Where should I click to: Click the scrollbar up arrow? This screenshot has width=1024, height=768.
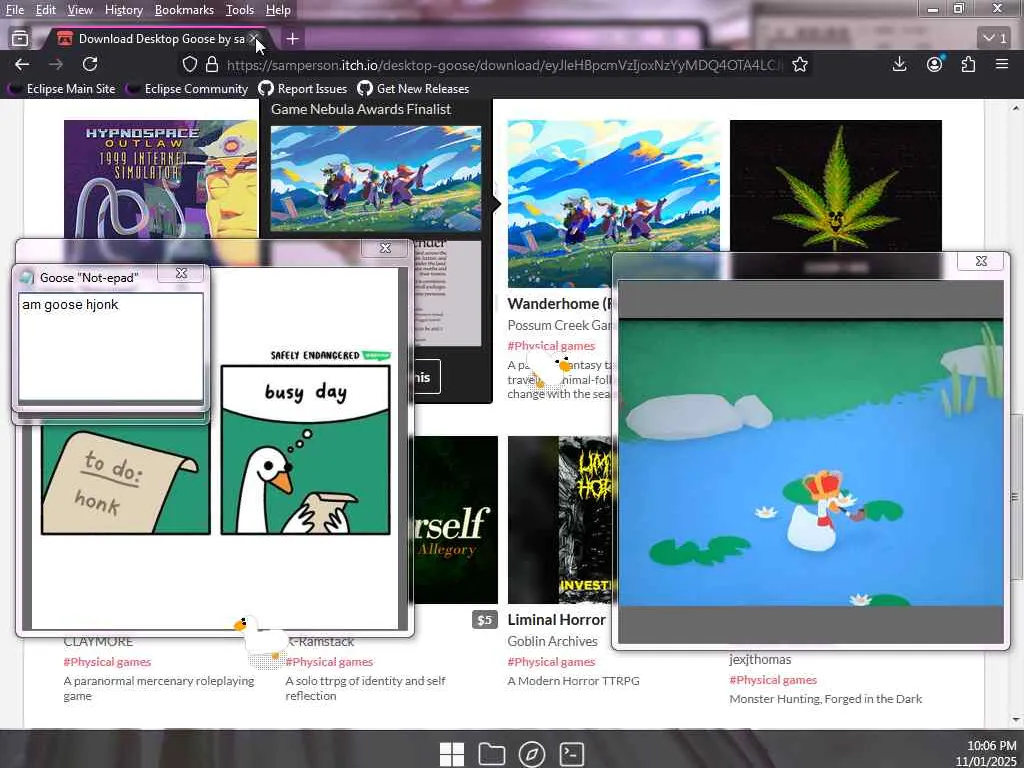[x=1016, y=108]
